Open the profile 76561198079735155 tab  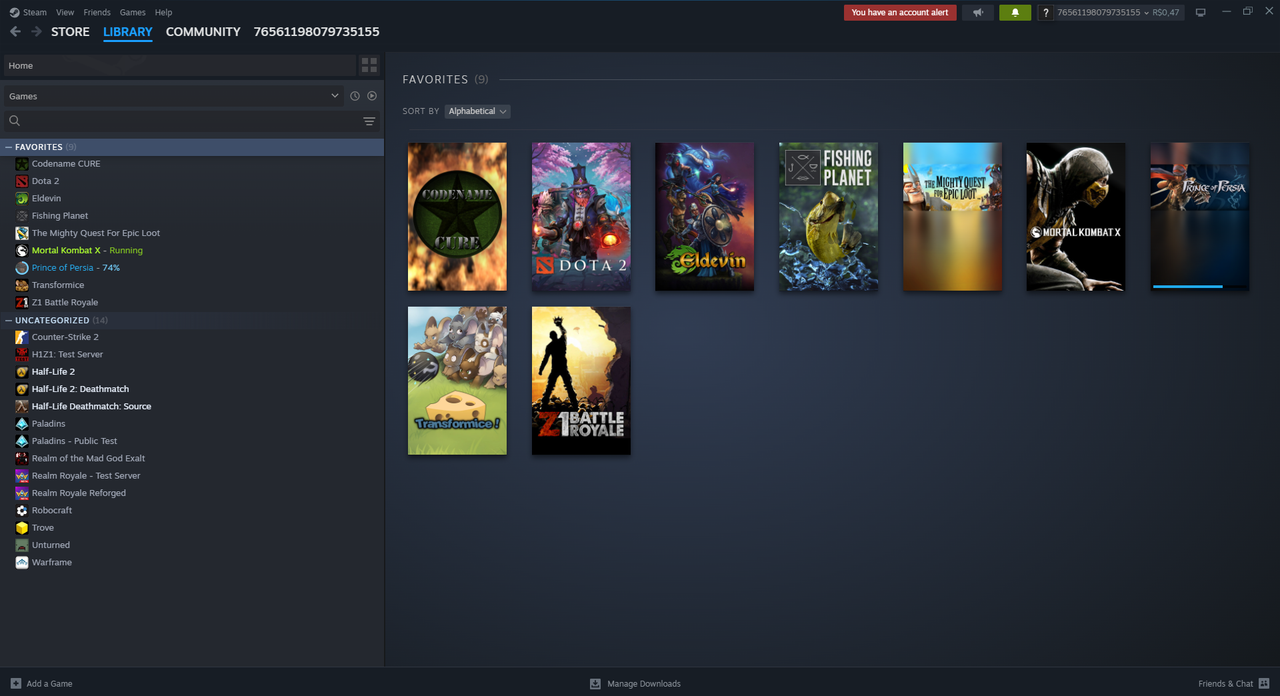[x=317, y=32]
